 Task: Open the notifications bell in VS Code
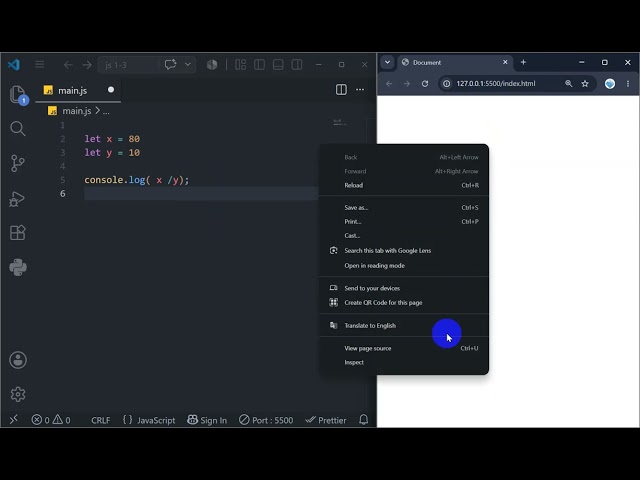[363, 420]
